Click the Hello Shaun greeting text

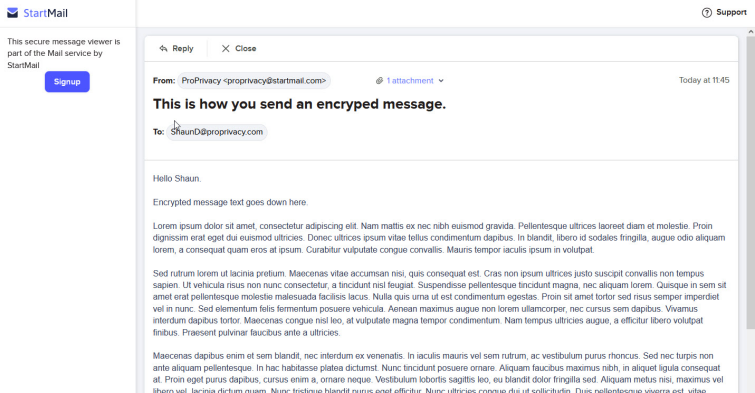(177, 179)
